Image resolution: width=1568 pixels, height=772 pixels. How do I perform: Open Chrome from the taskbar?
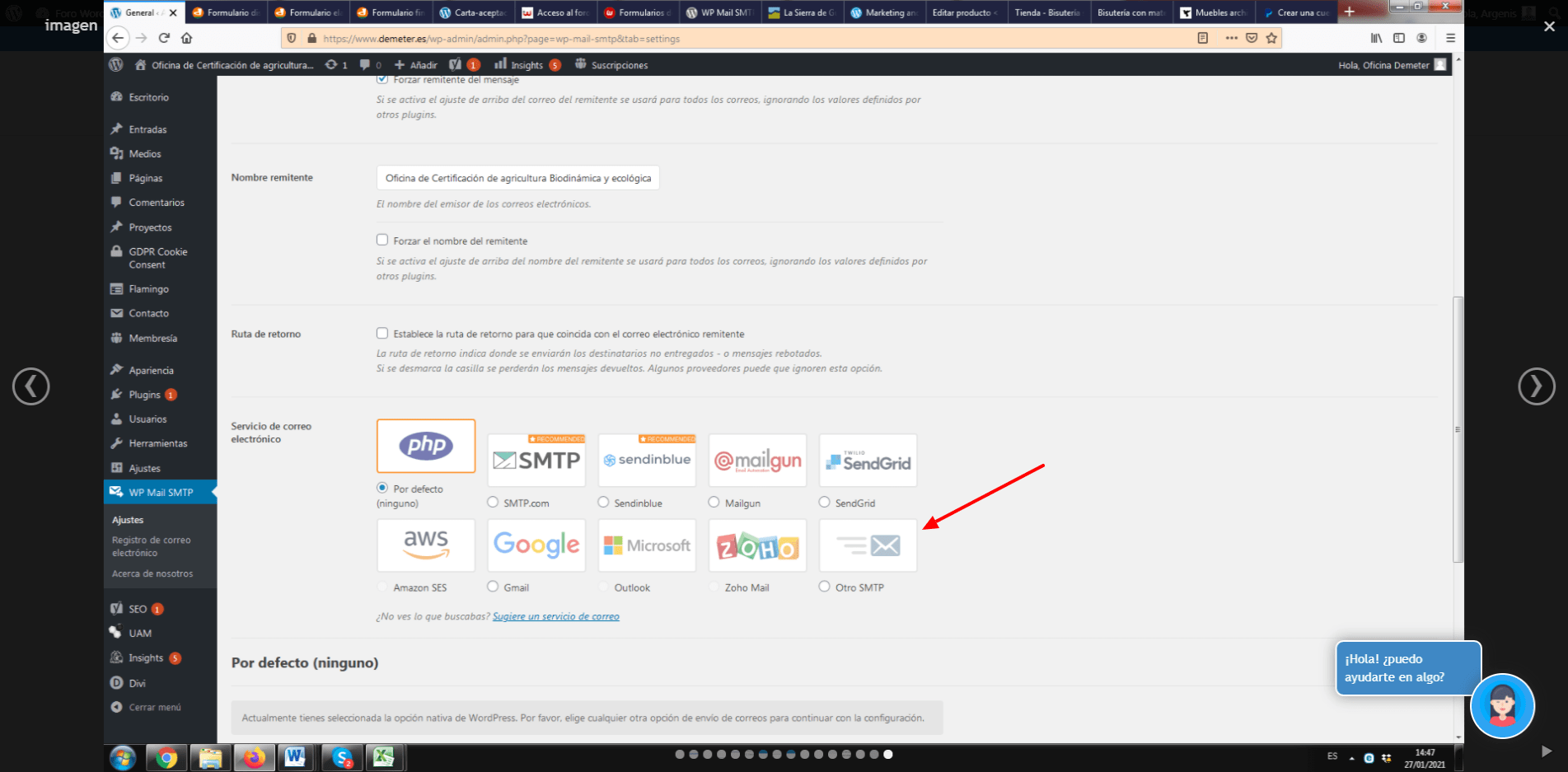[x=166, y=757]
